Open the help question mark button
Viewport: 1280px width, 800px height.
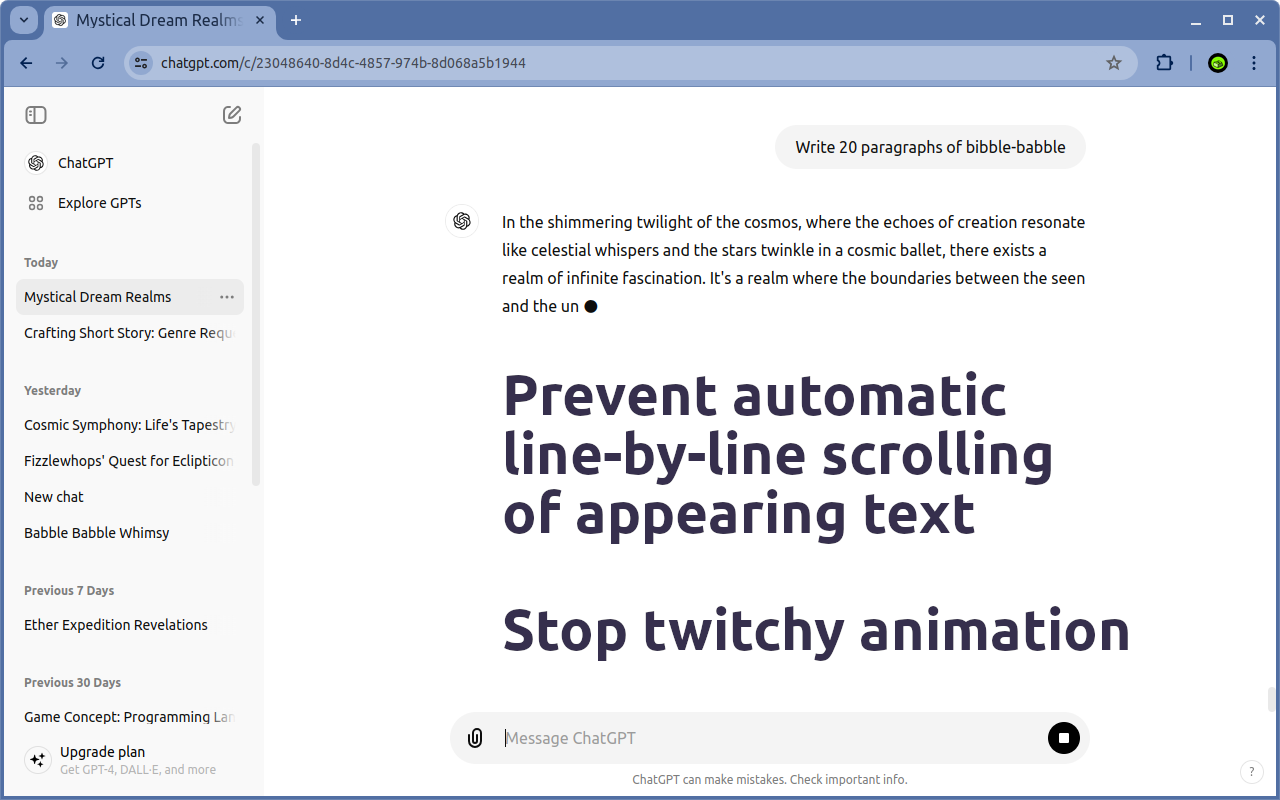[x=1251, y=772]
